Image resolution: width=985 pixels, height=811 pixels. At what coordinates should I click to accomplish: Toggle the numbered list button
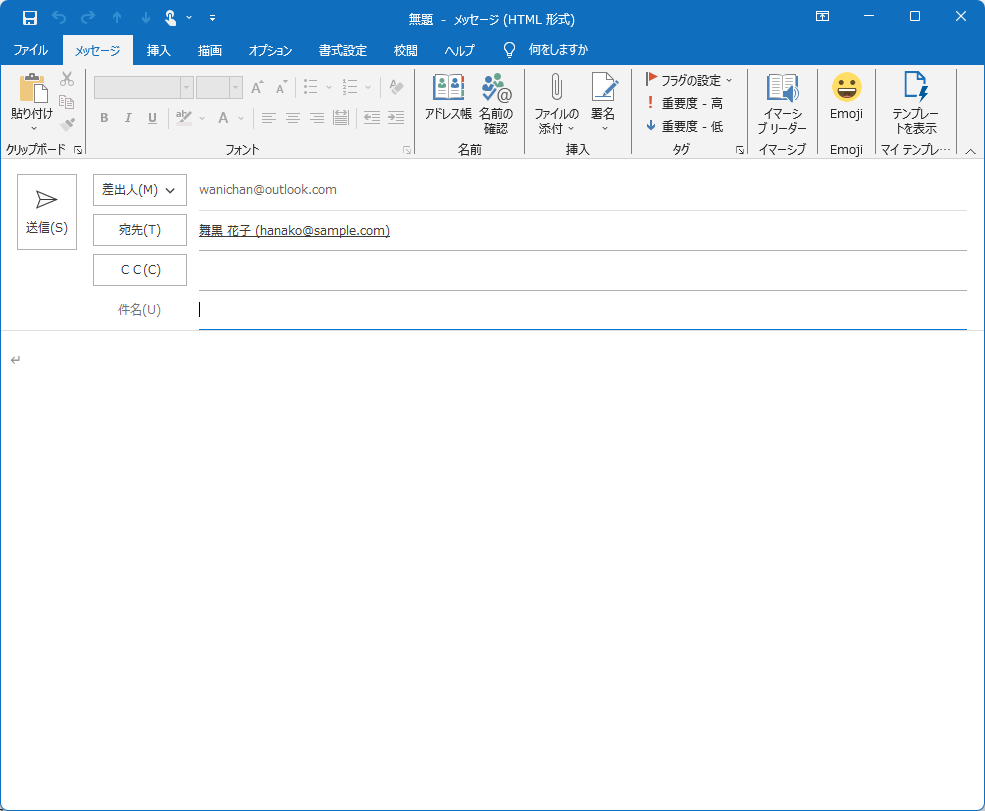point(350,87)
